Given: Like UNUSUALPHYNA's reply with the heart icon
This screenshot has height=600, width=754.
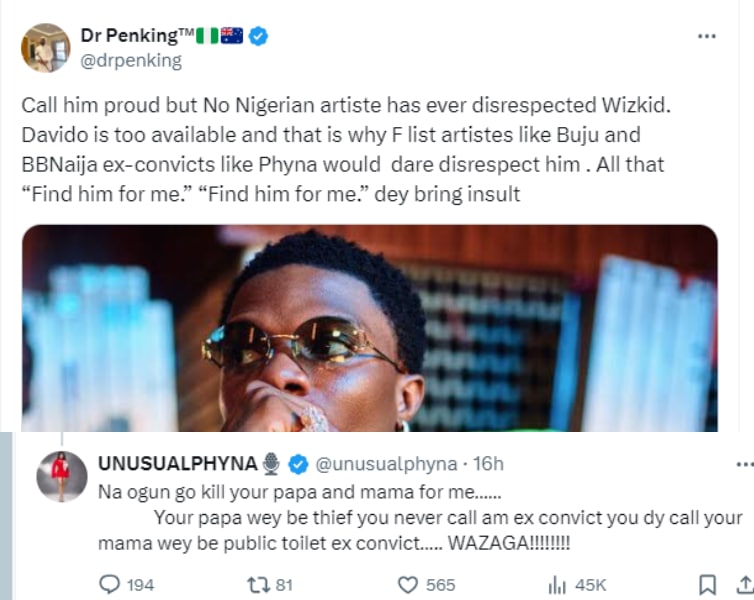Looking at the screenshot, I should tap(408, 584).
